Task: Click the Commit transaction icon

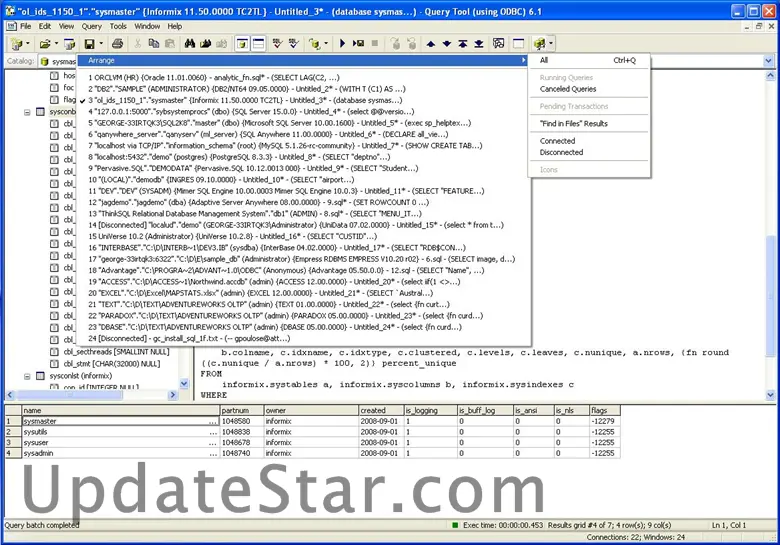Action: click(395, 44)
